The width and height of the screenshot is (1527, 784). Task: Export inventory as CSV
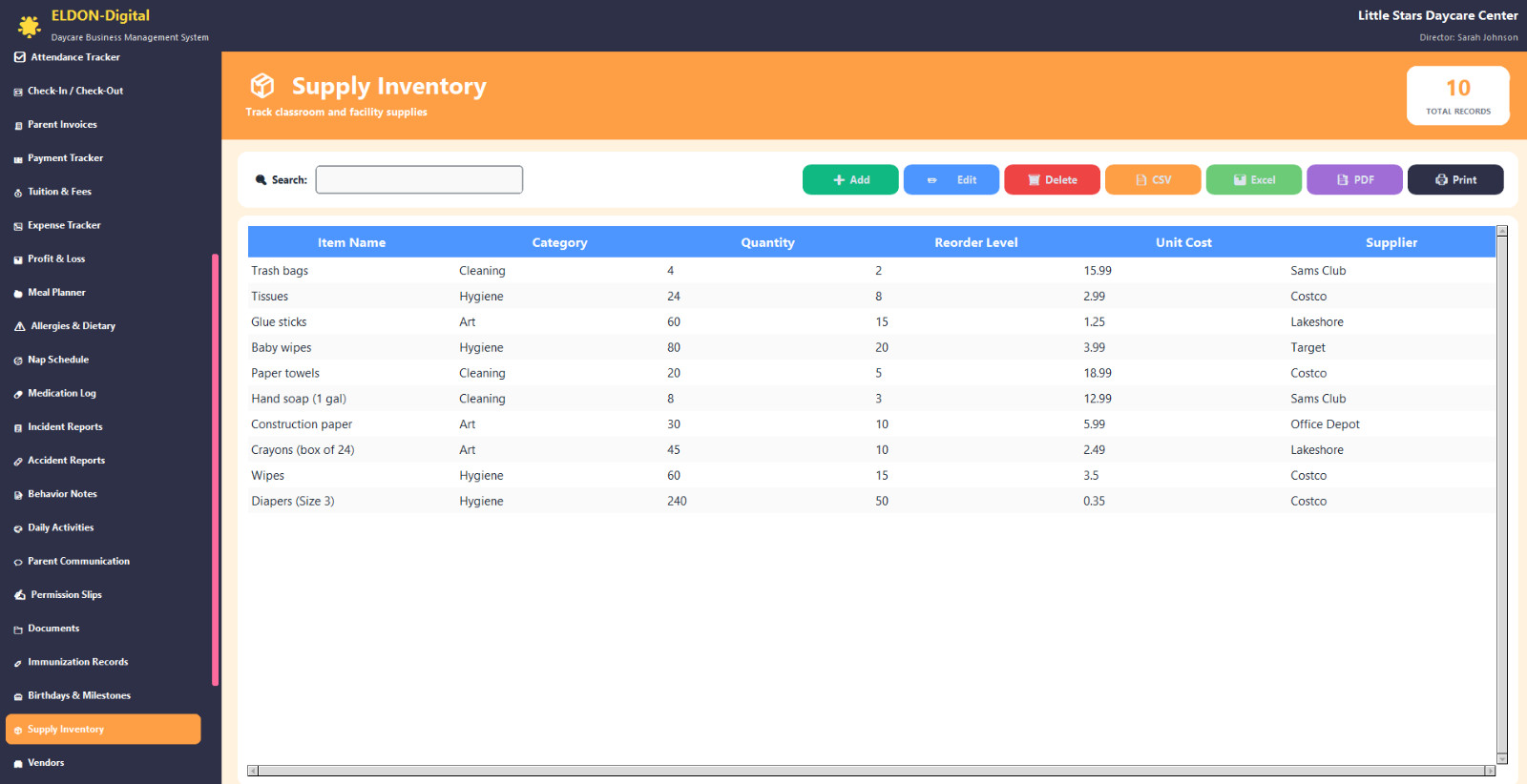click(x=1153, y=179)
